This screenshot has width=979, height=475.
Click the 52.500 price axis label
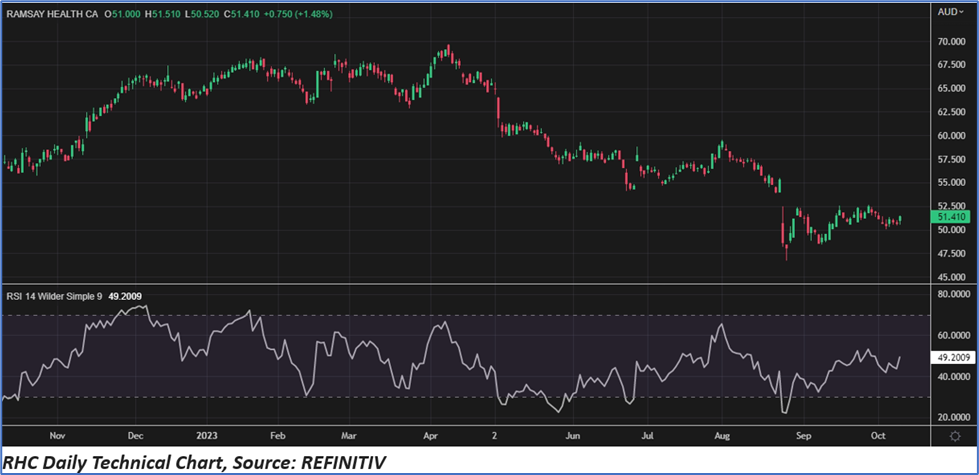coord(952,206)
